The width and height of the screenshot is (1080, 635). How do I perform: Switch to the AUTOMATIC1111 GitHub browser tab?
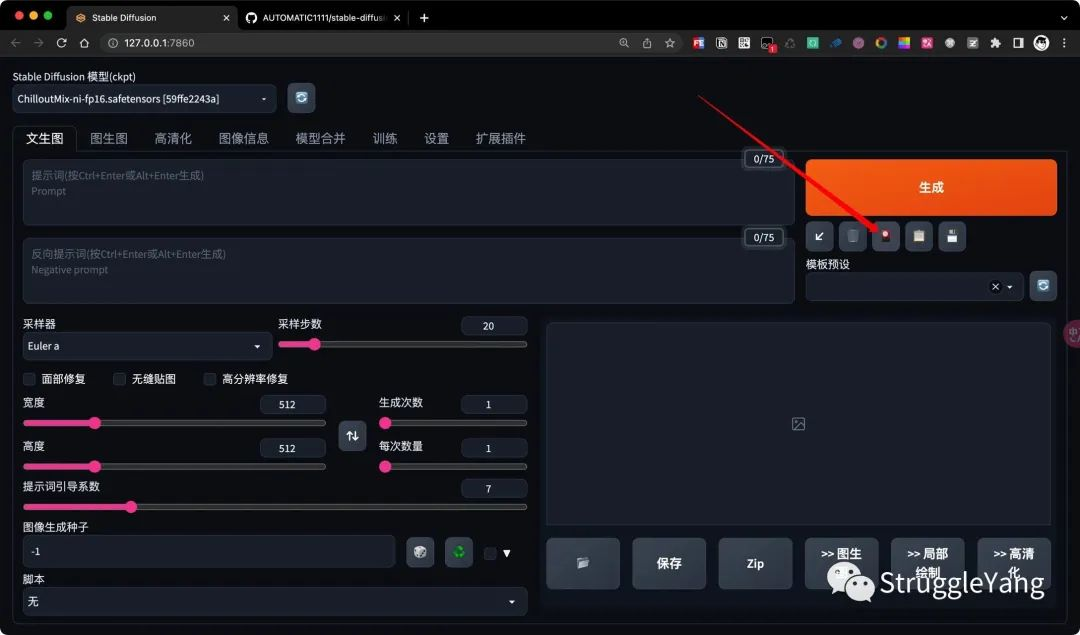pyautogui.click(x=324, y=18)
